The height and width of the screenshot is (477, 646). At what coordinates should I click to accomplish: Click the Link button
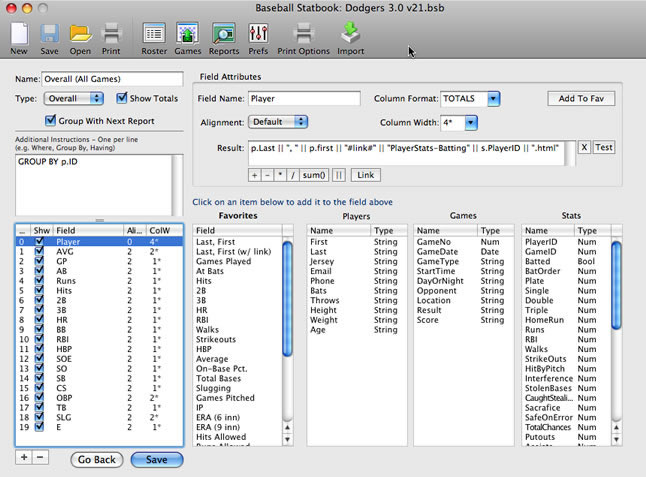[x=365, y=175]
